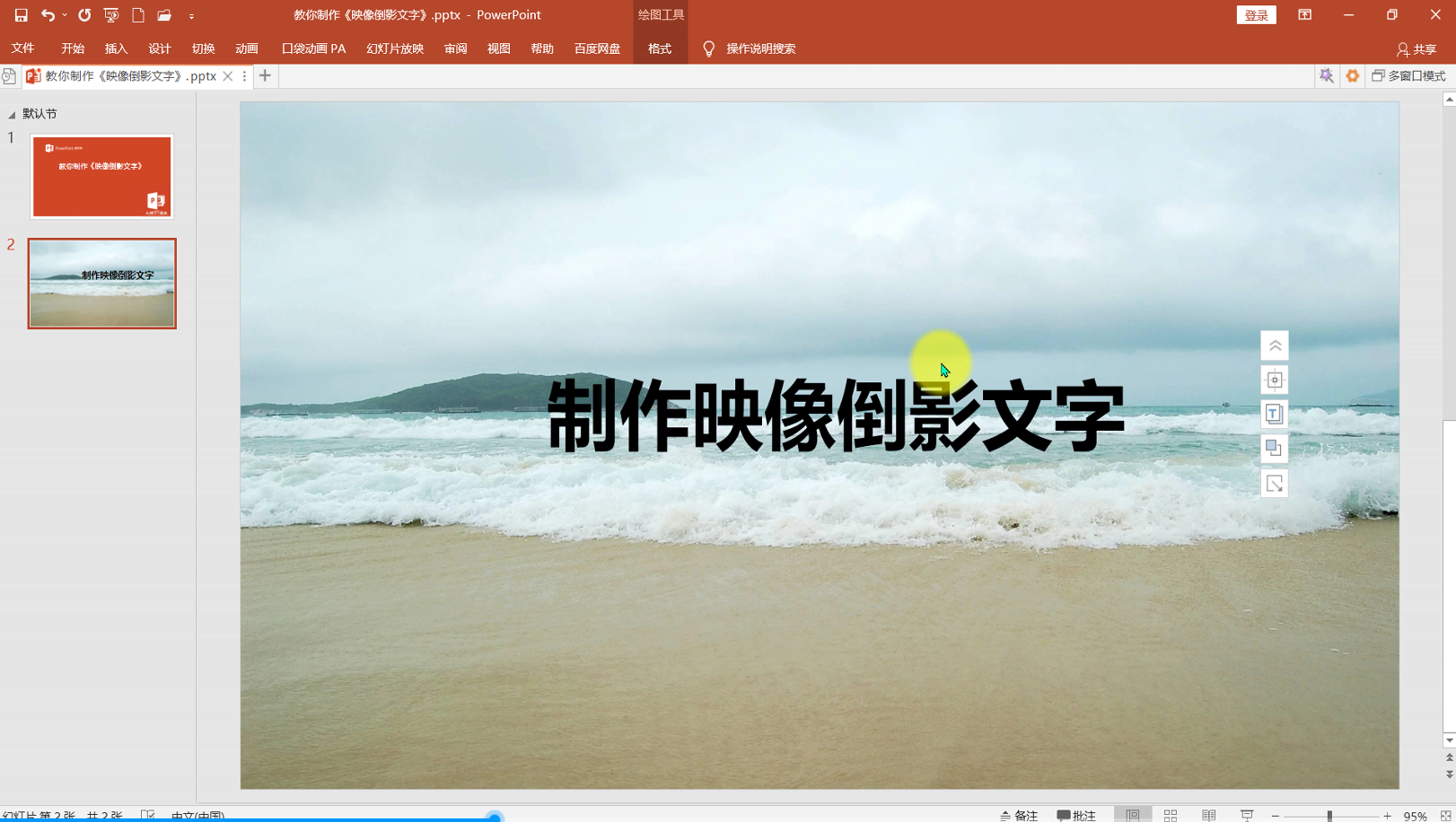Open the 帮助 ribbon tab
Screen dimensions: 1456x822
542,48
